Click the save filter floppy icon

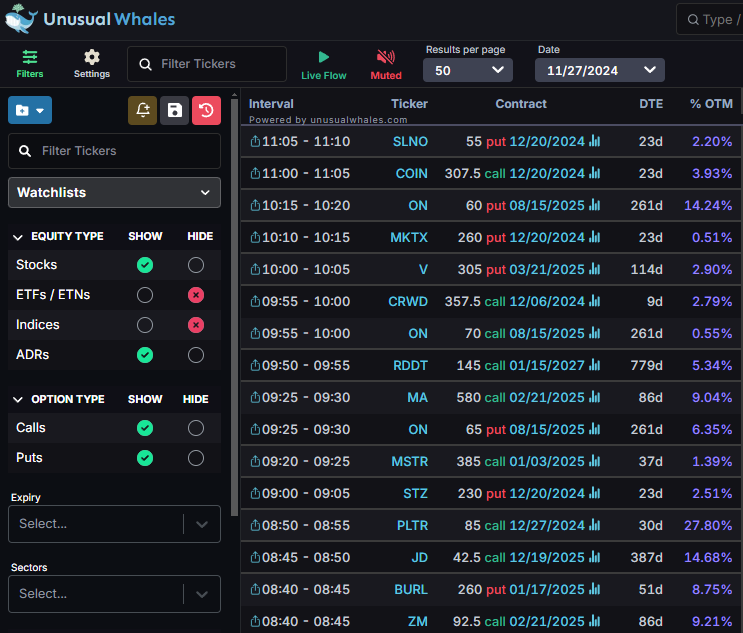(174, 110)
